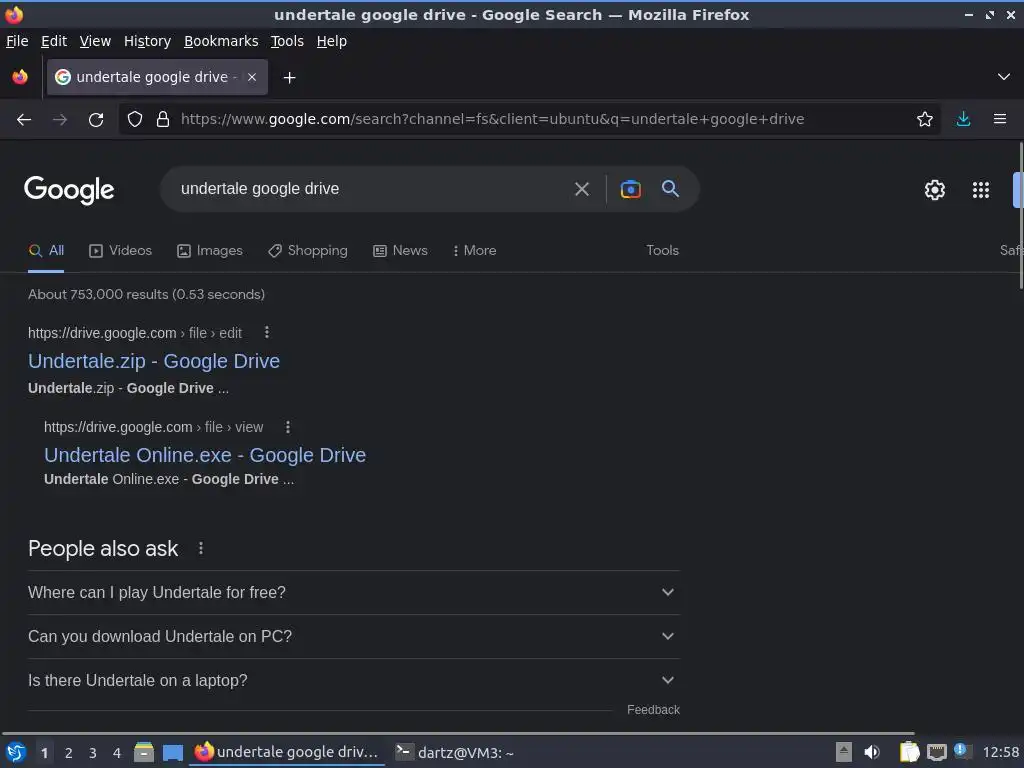Switch to the Shopping tab
Image resolution: width=1024 pixels, height=768 pixels.
308,251
